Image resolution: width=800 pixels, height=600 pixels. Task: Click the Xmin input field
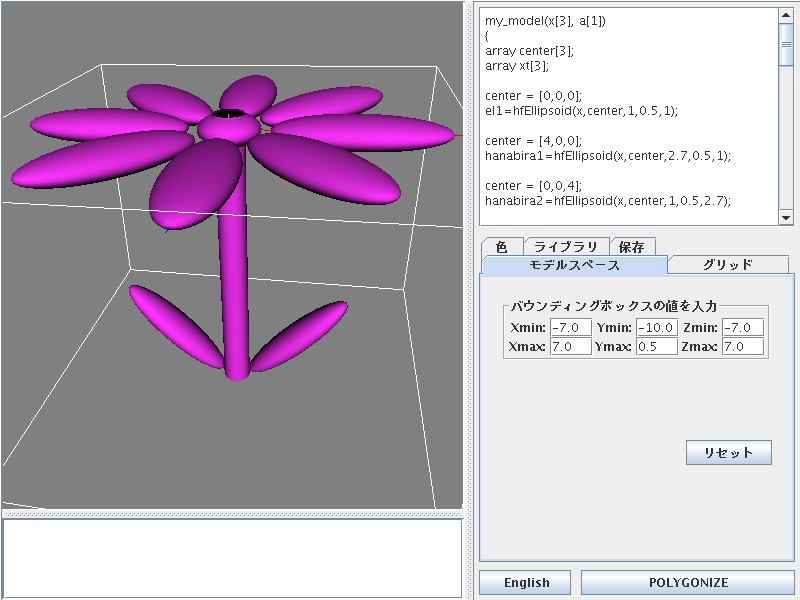coord(570,327)
